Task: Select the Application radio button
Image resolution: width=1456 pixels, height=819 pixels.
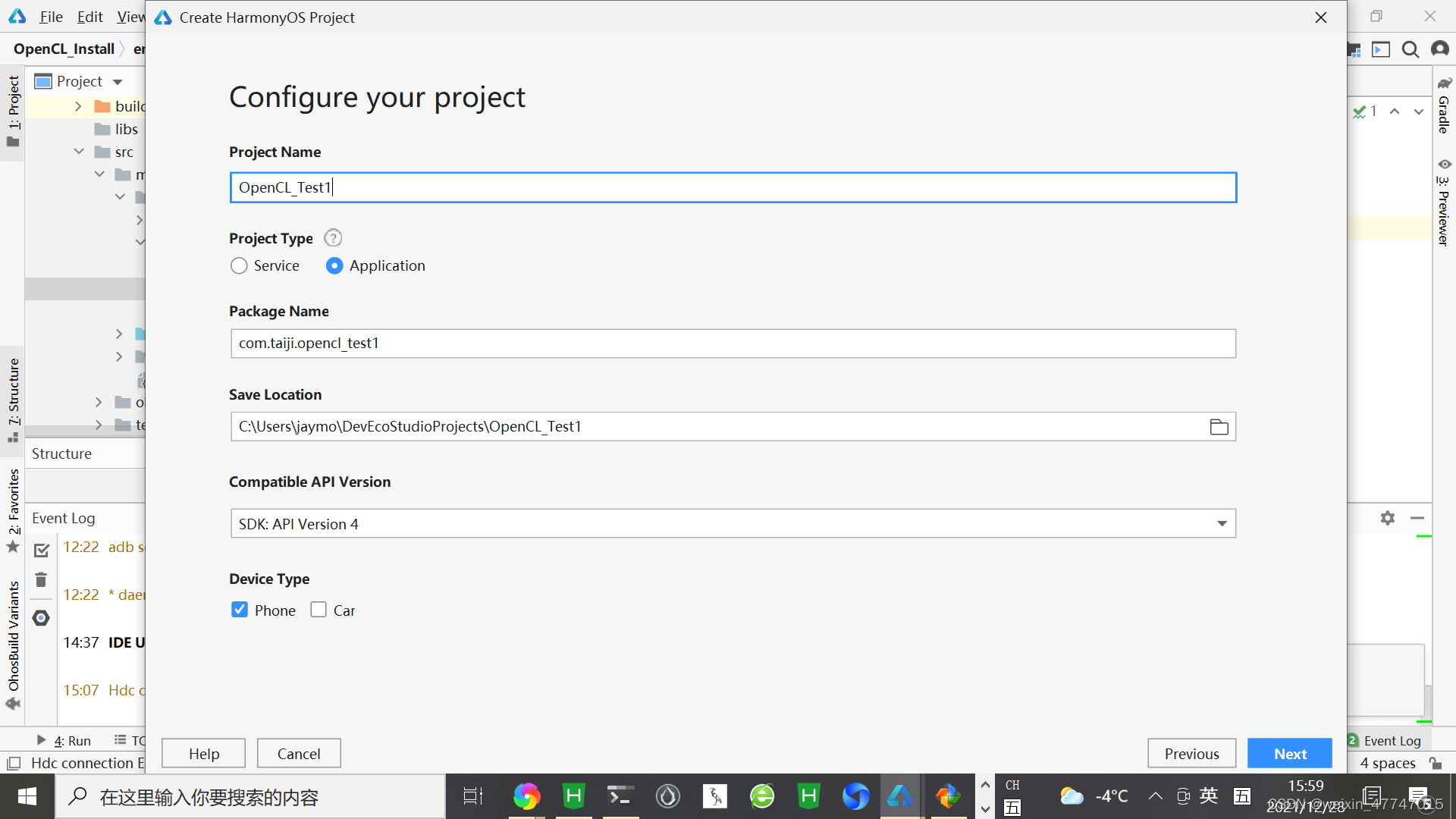Action: (334, 266)
